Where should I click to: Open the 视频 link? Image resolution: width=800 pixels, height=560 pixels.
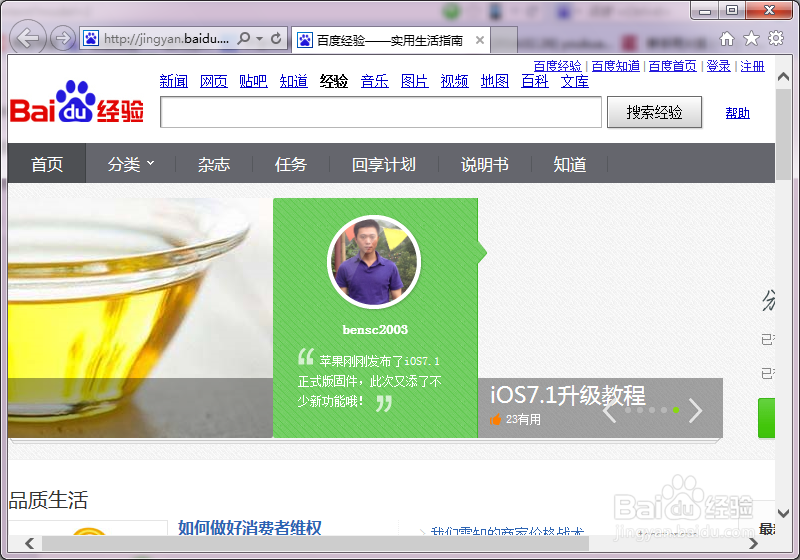454,81
